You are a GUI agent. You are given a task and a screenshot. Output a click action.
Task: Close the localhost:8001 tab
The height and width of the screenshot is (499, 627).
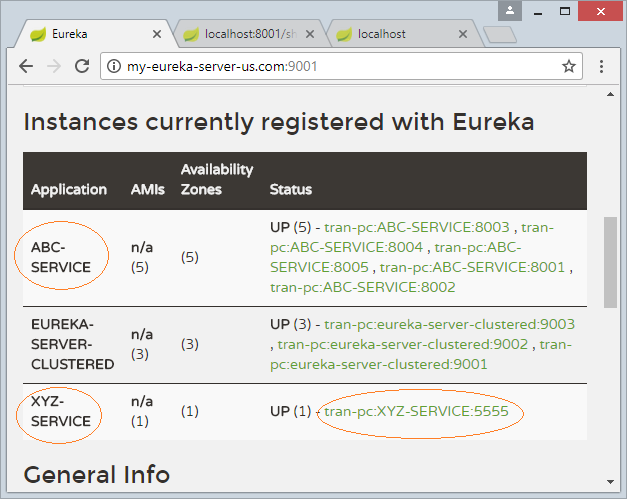point(310,34)
